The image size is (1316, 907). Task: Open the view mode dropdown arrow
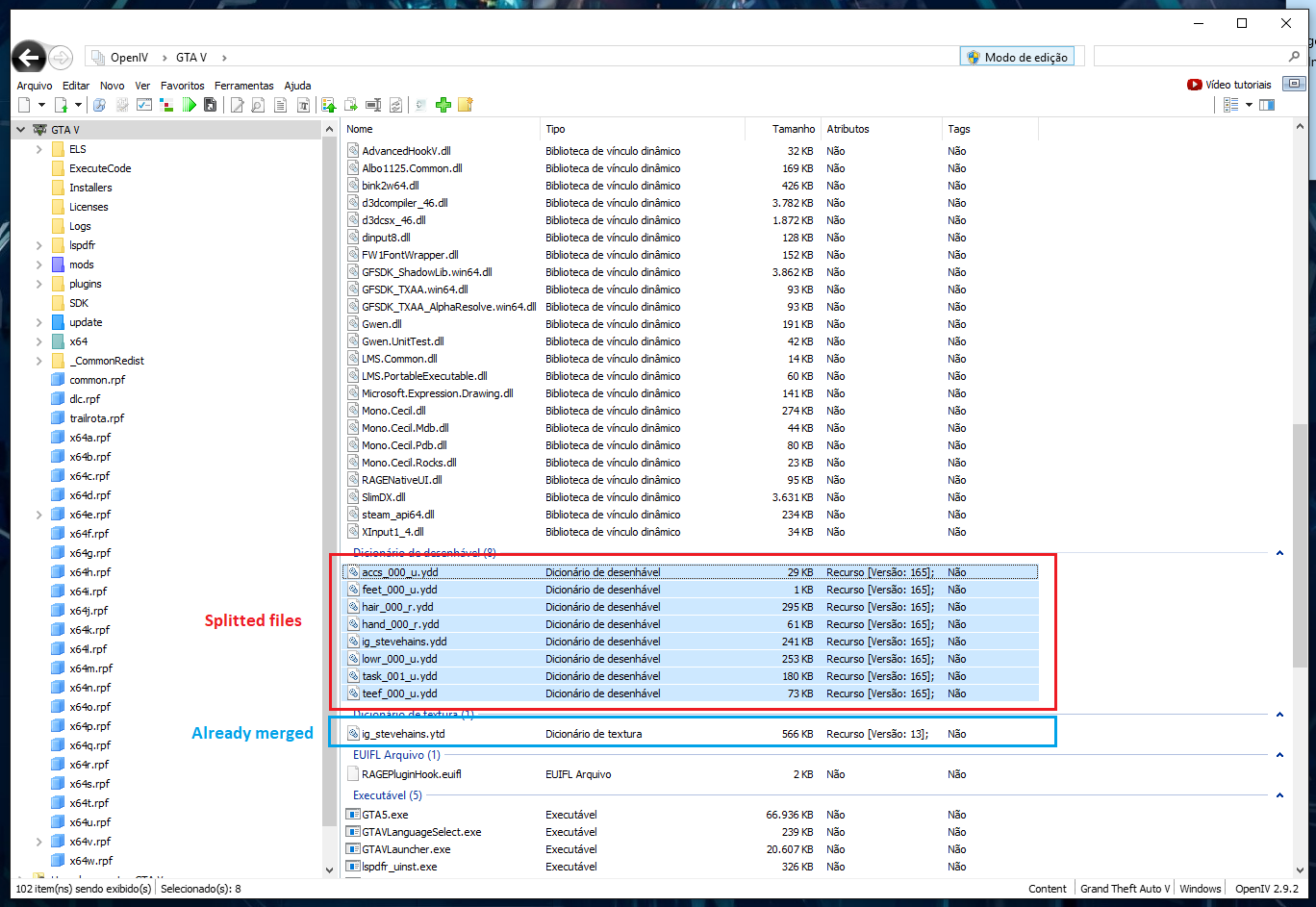(1249, 105)
